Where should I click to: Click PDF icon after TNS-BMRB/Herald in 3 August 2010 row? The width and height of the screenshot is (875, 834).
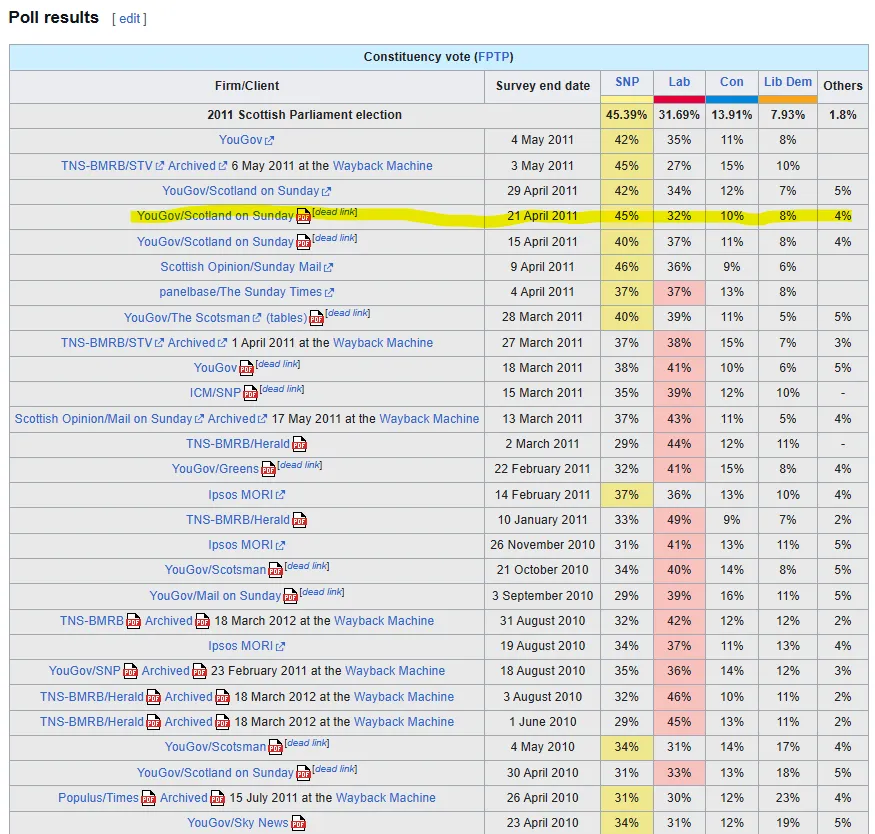click(x=153, y=697)
